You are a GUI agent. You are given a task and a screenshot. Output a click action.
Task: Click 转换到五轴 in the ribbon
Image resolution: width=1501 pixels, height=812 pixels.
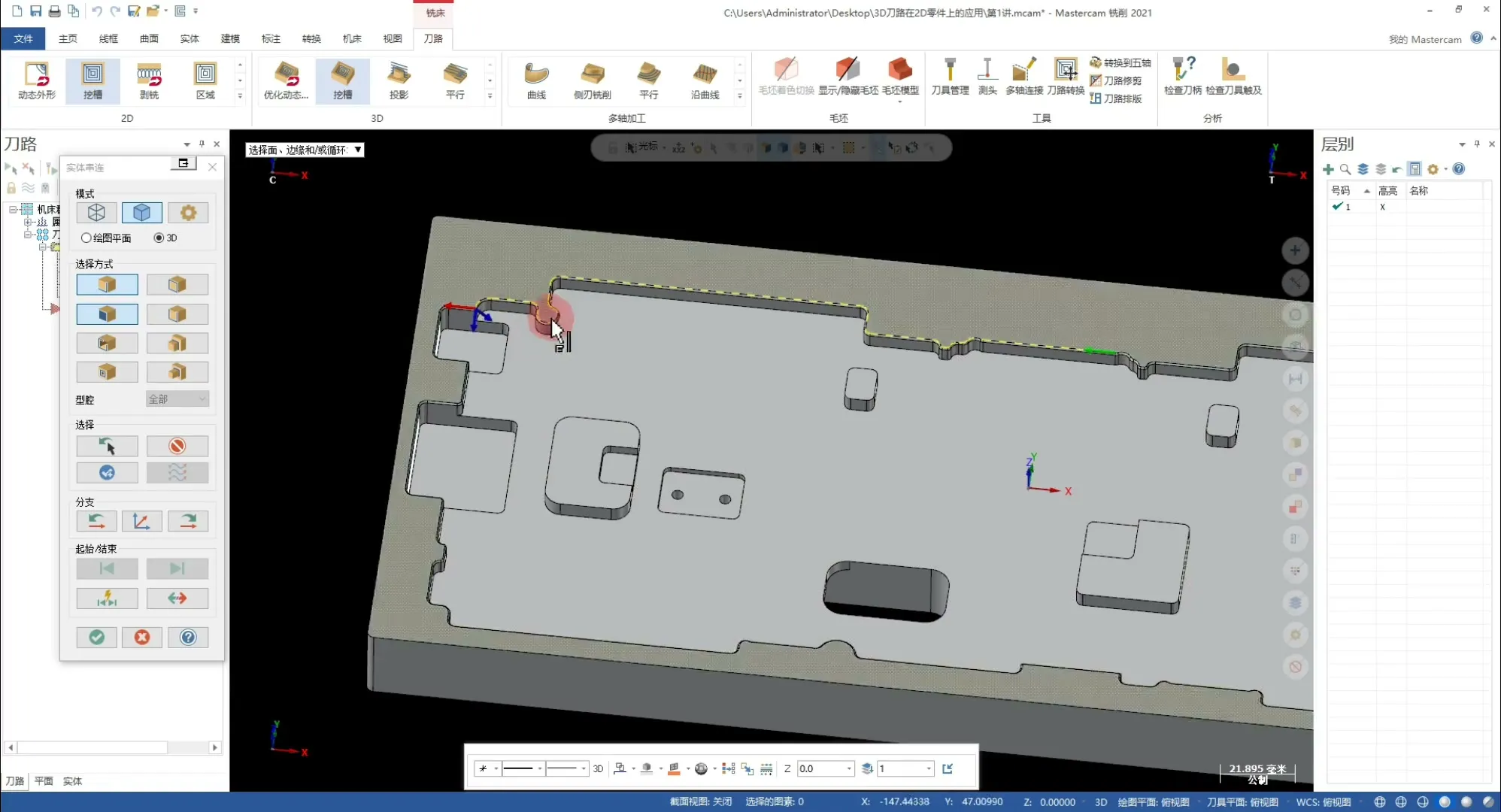pyautogui.click(x=1120, y=63)
